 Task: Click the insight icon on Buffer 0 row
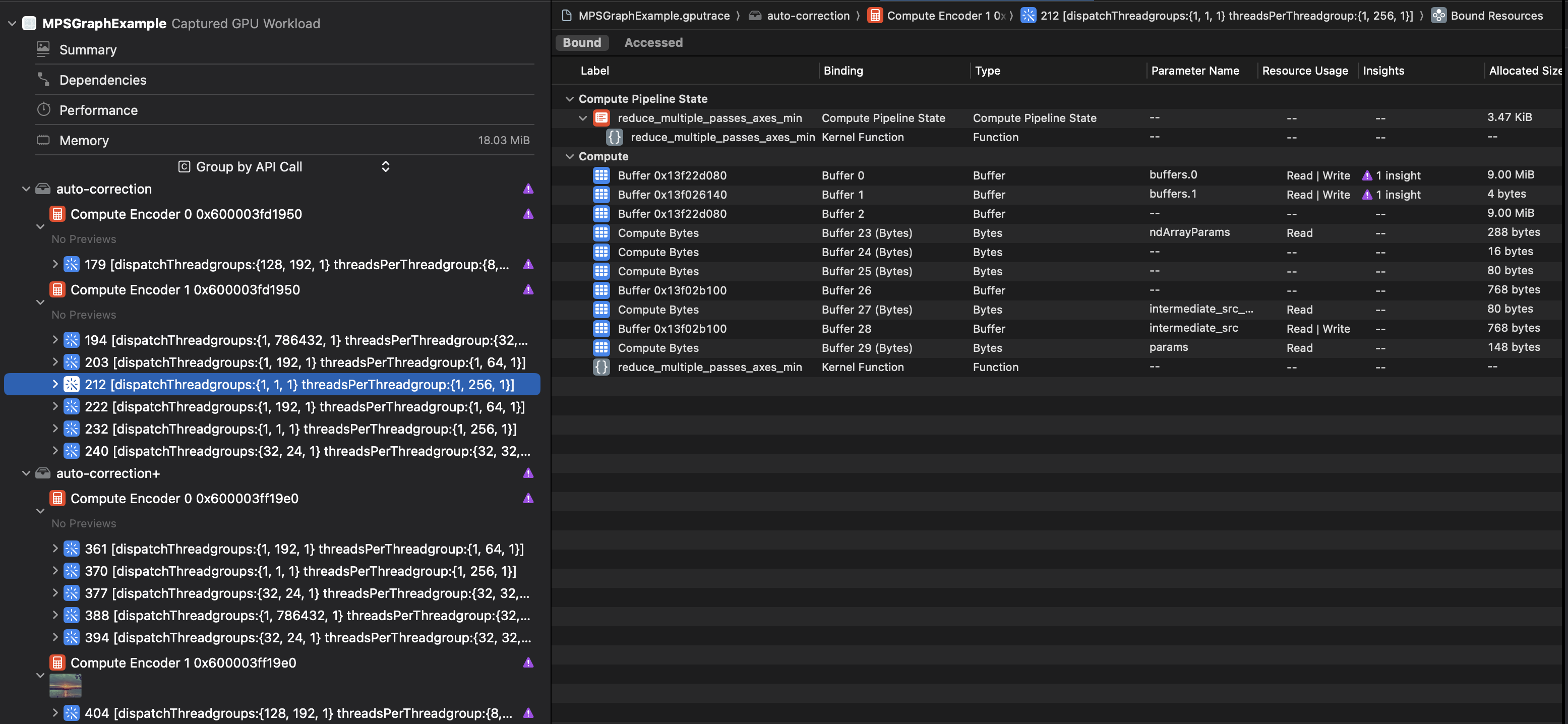coord(1366,175)
